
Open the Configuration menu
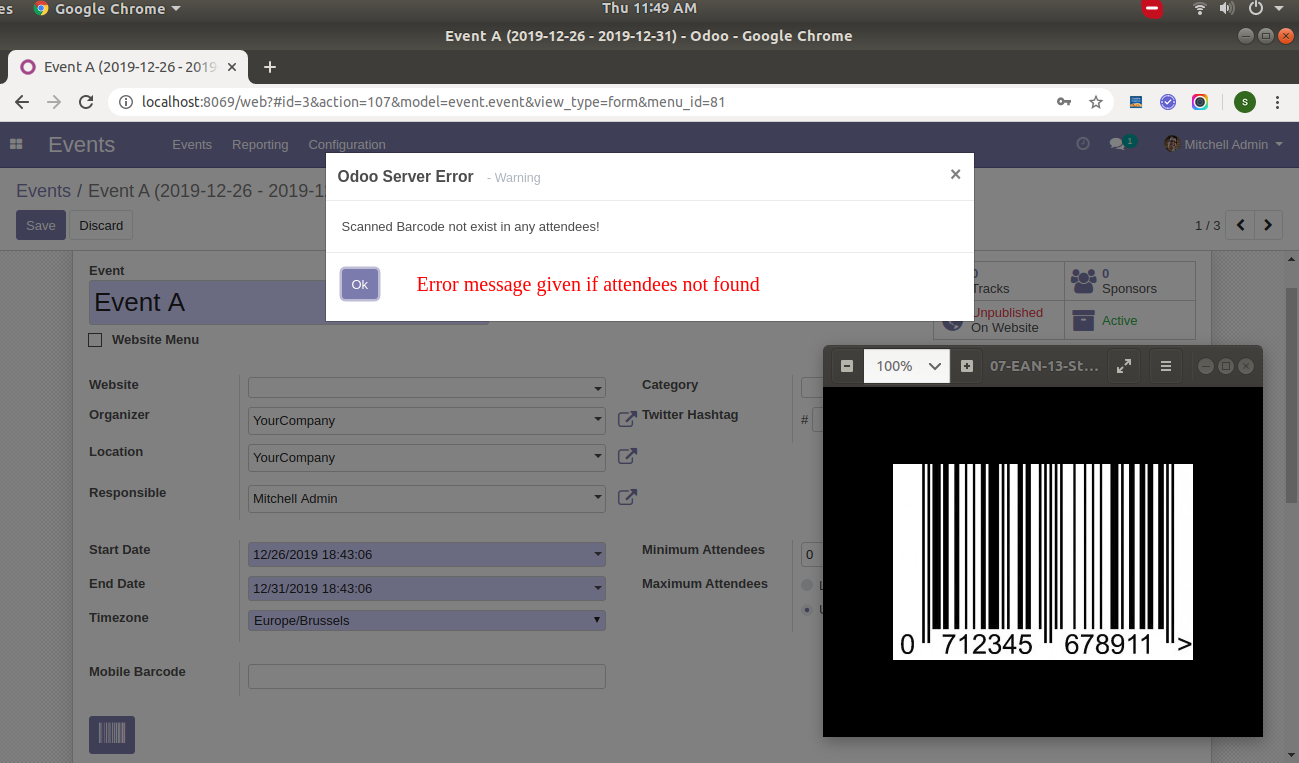point(347,144)
